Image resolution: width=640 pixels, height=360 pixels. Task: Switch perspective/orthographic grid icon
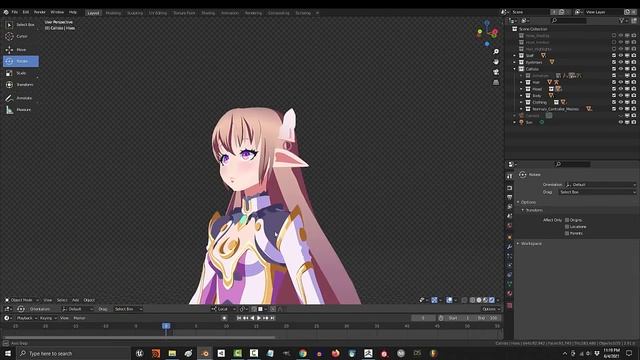(496, 82)
